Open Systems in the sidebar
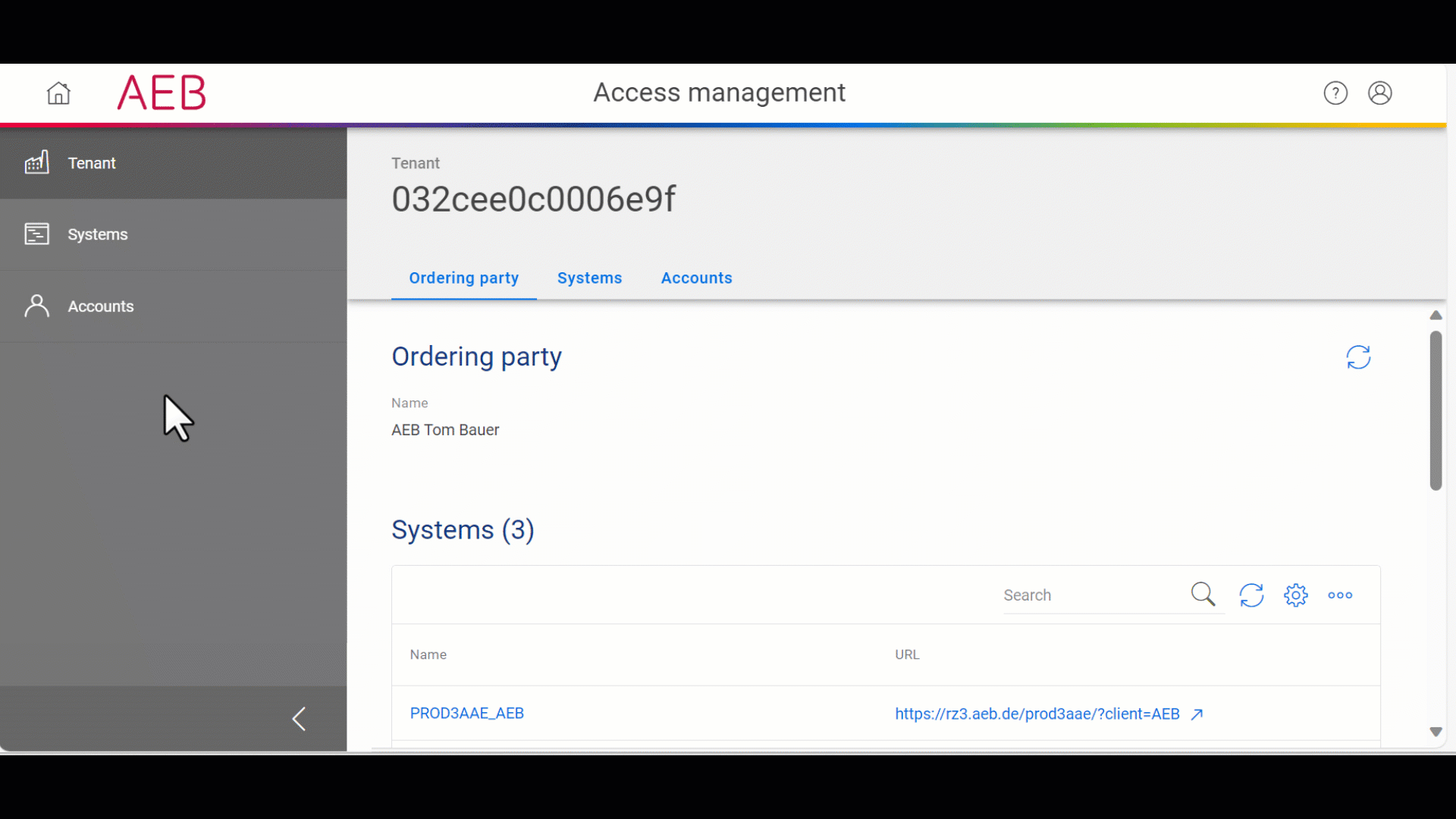The height and width of the screenshot is (819, 1456). click(98, 234)
